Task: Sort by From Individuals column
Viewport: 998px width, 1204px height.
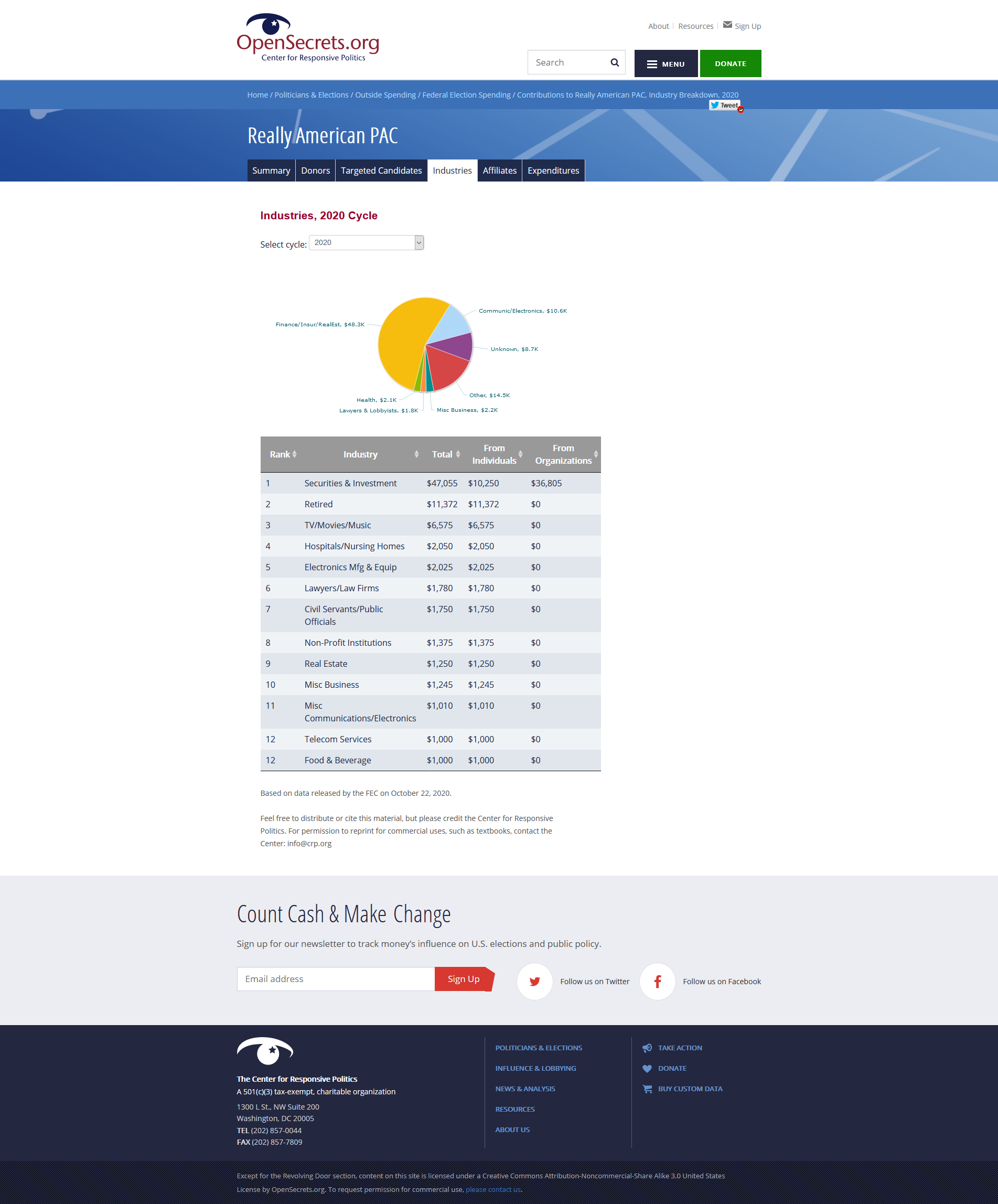Action: click(x=495, y=454)
